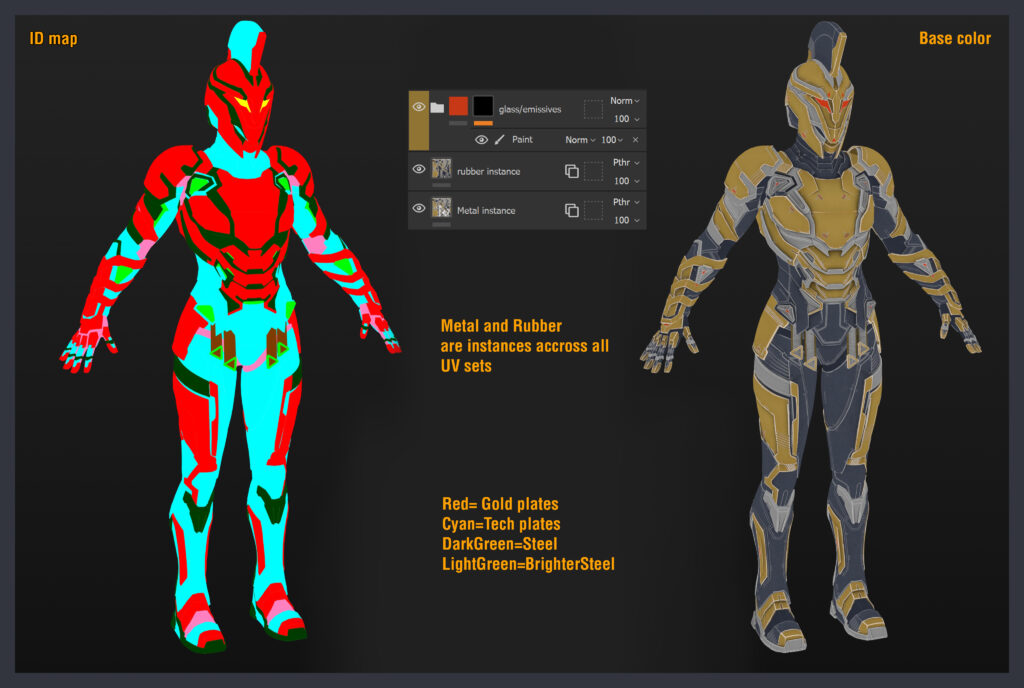Select the rubber instance layer thumbnail
Screen dimensions: 1024x688
441,168
